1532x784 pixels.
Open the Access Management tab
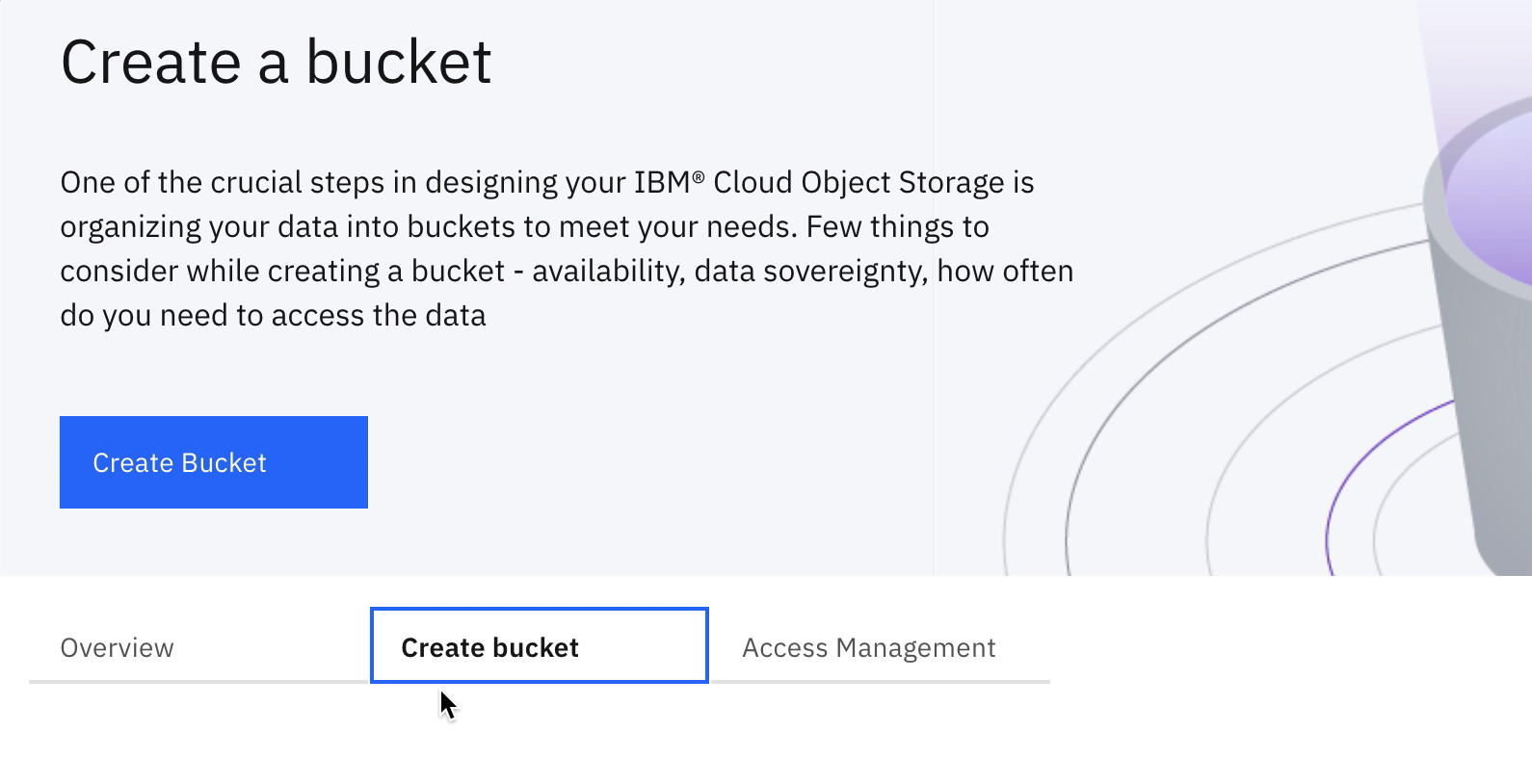[869, 648]
